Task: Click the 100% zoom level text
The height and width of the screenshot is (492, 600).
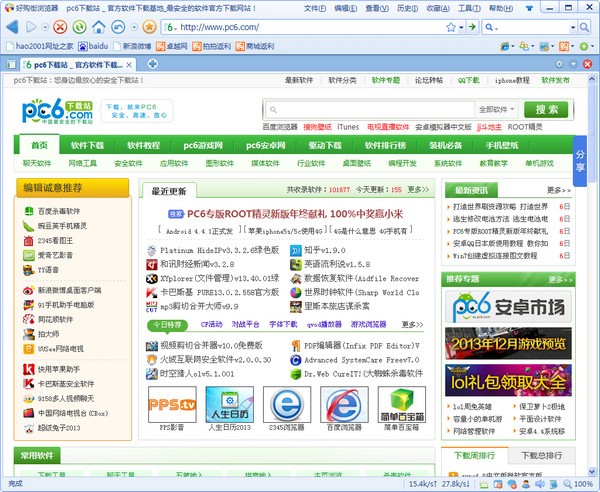Action: pyautogui.click(x=583, y=484)
